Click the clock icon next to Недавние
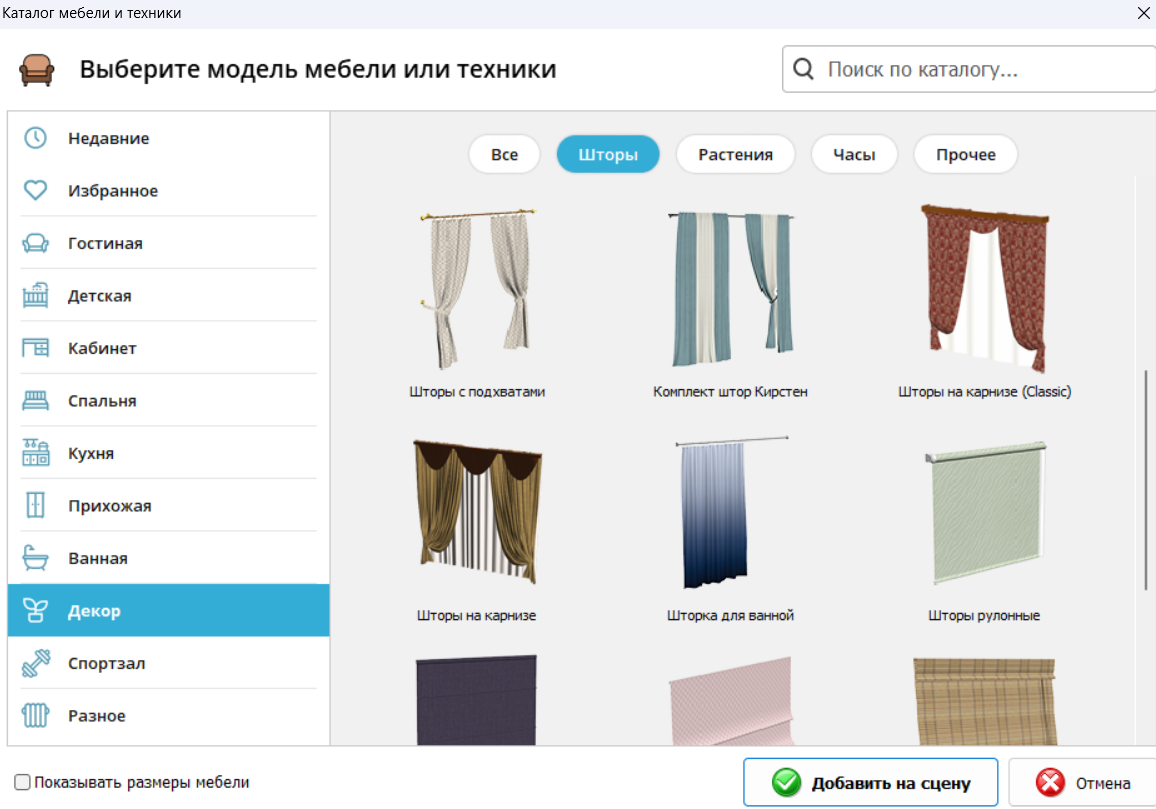 (35, 138)
